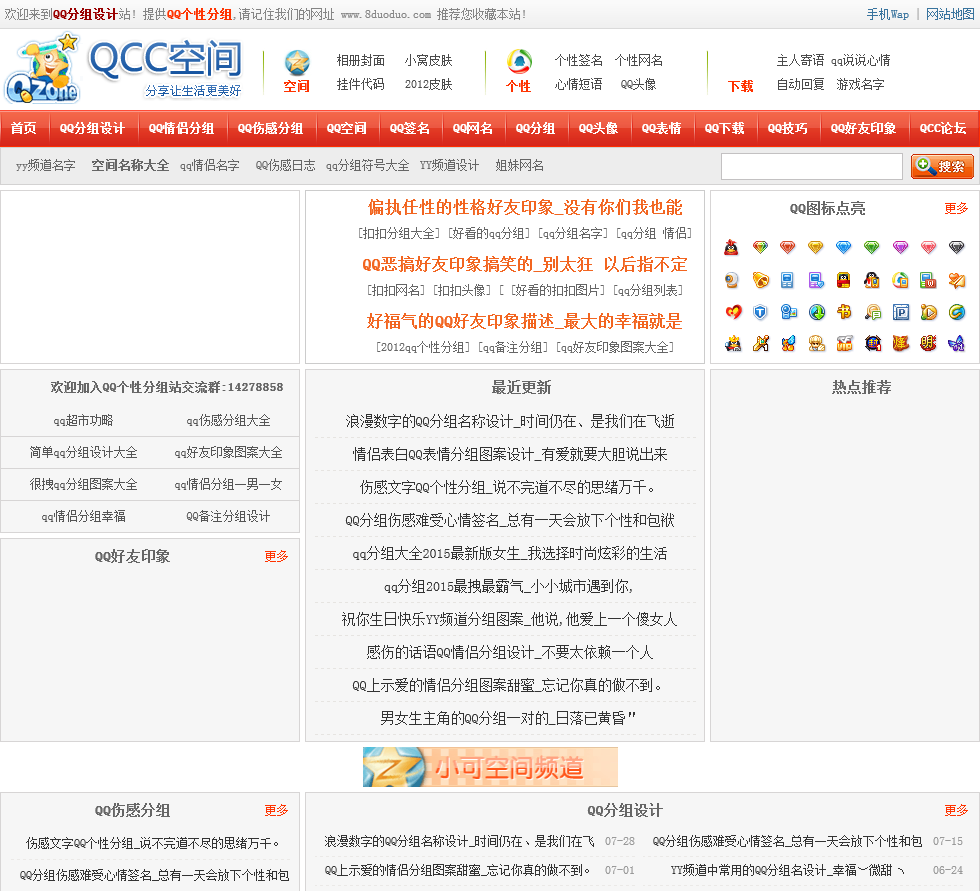Open the 网站地图 link

tap(950, 14)
